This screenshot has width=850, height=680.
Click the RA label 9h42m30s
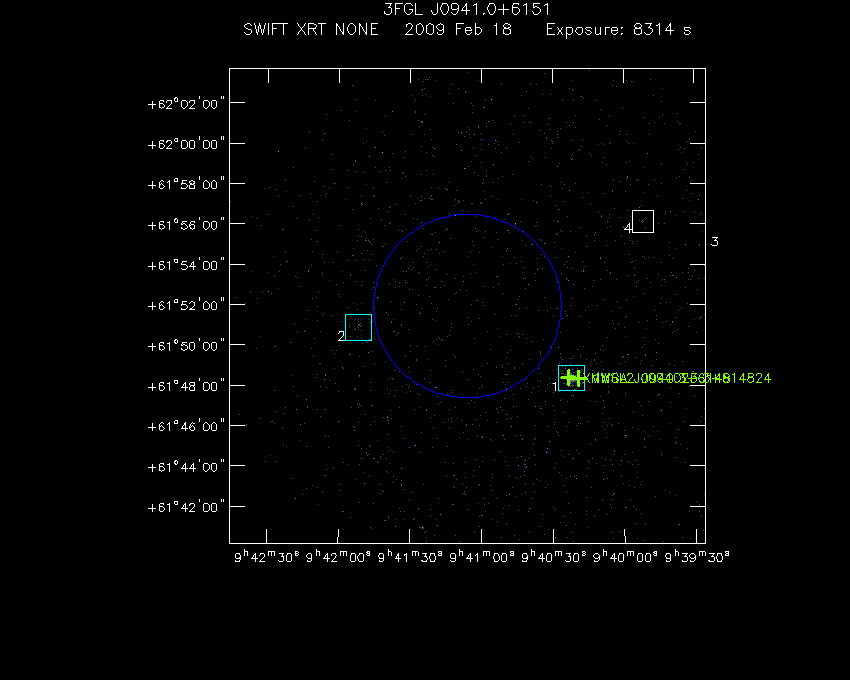(x=266, y=557)
